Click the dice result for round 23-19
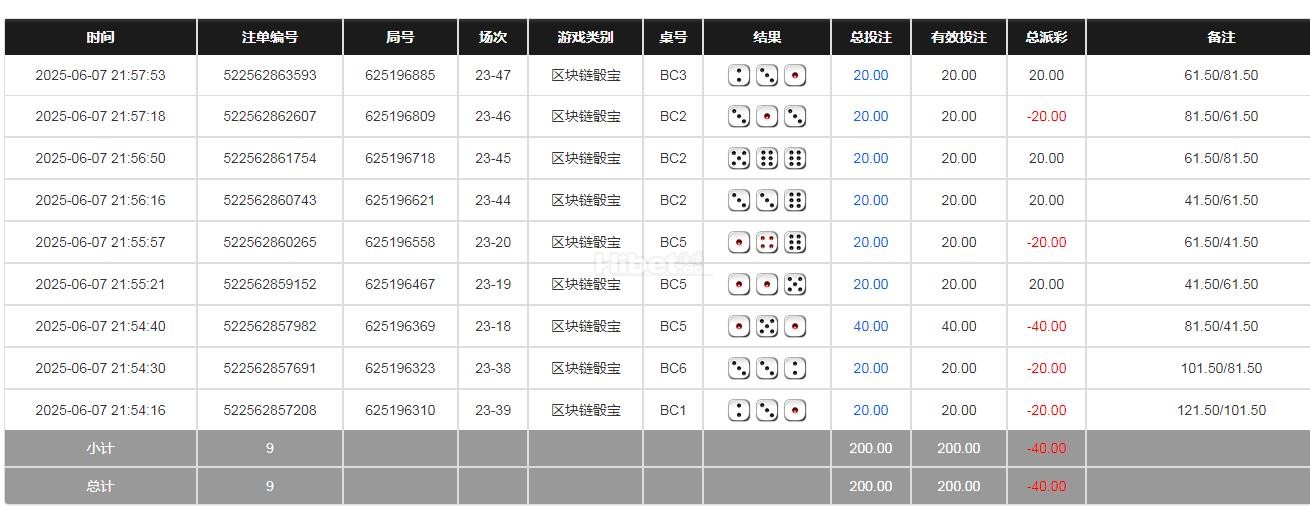Image resolution: width=1310 pixels, height=527 pixels. tap(767, 285)
